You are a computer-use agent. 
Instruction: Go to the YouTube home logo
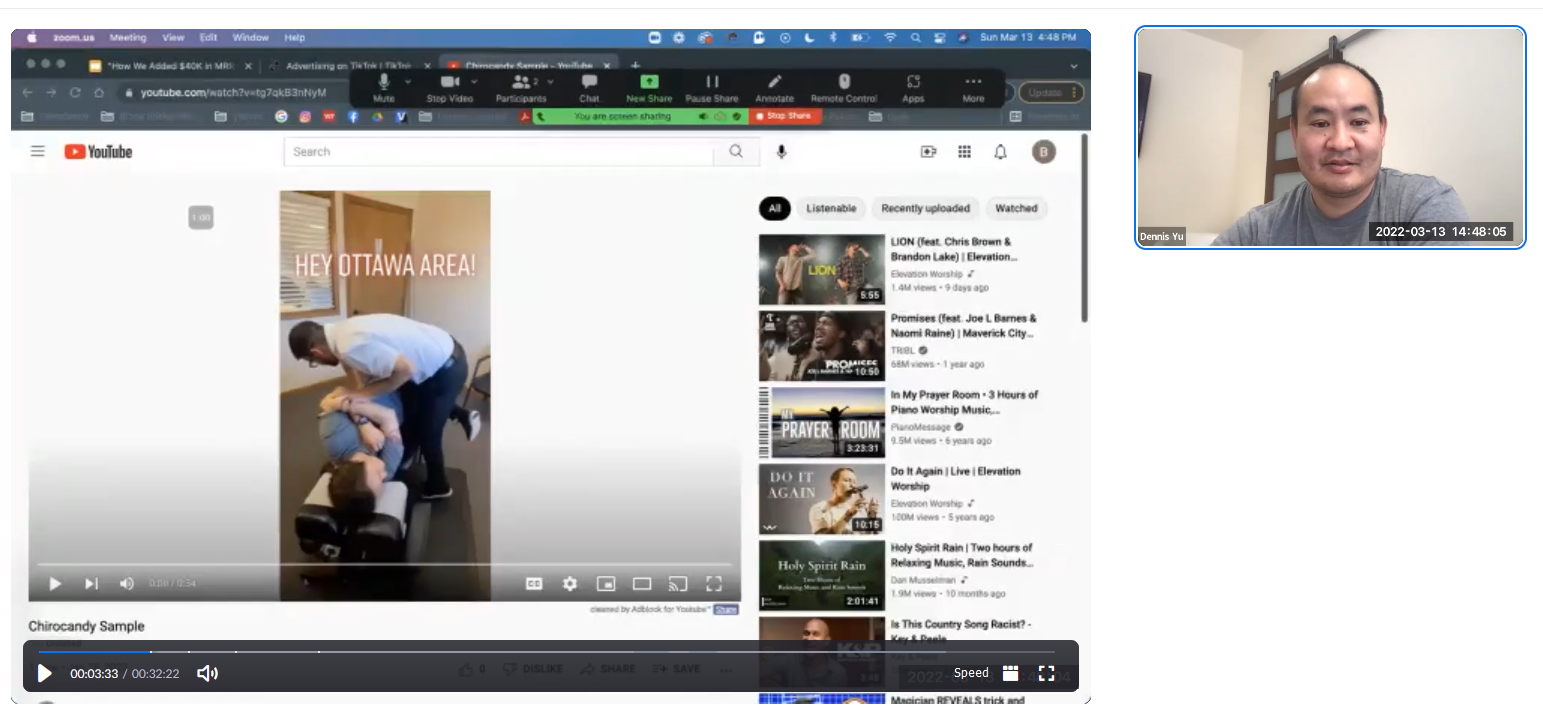tap(98, 151)
